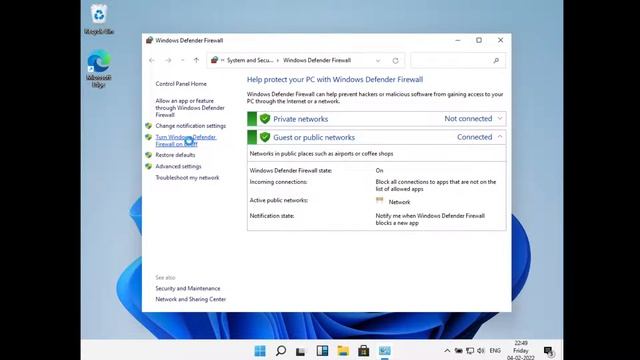Click the Back navigation arrow

click(152, 60)
